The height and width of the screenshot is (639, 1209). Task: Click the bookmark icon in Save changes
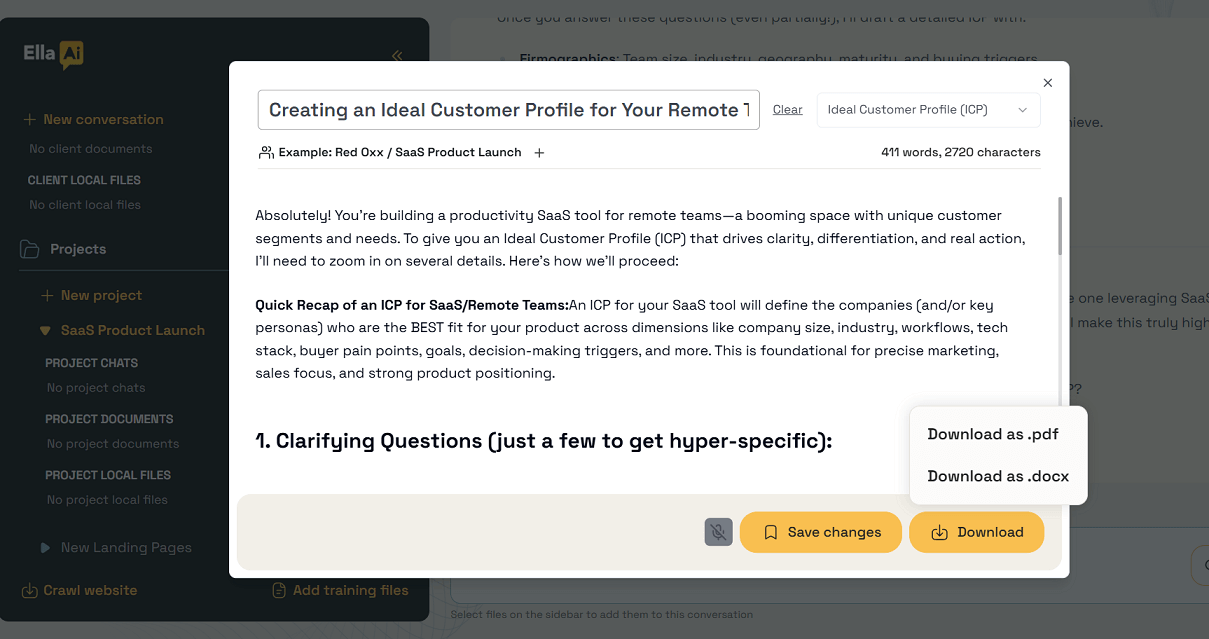click(x=770, y=532)
